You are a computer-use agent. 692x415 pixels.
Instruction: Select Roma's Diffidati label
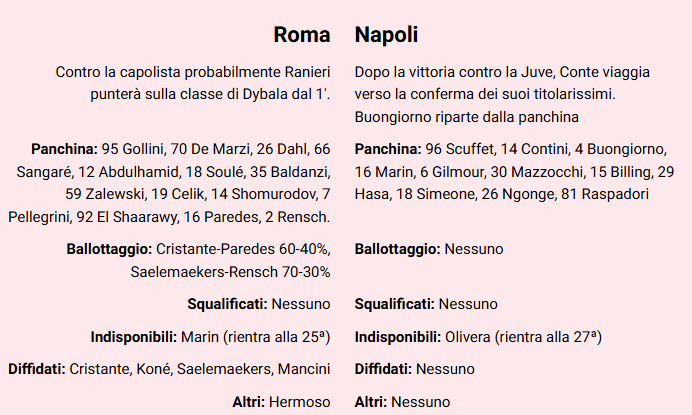pos(37,369)
